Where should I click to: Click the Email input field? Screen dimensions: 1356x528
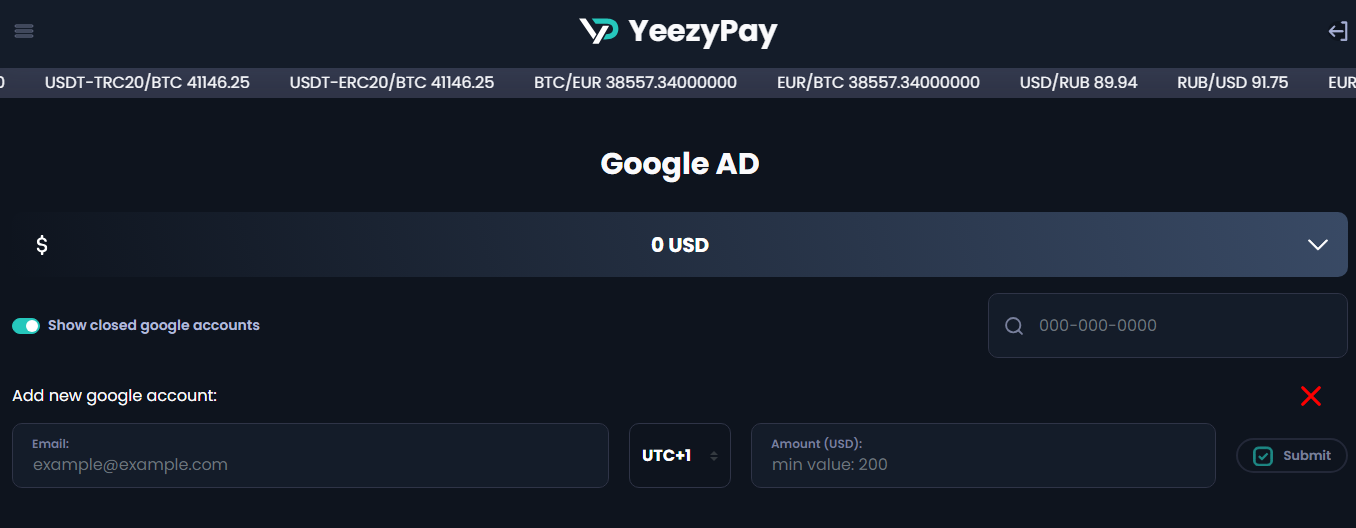310,464
